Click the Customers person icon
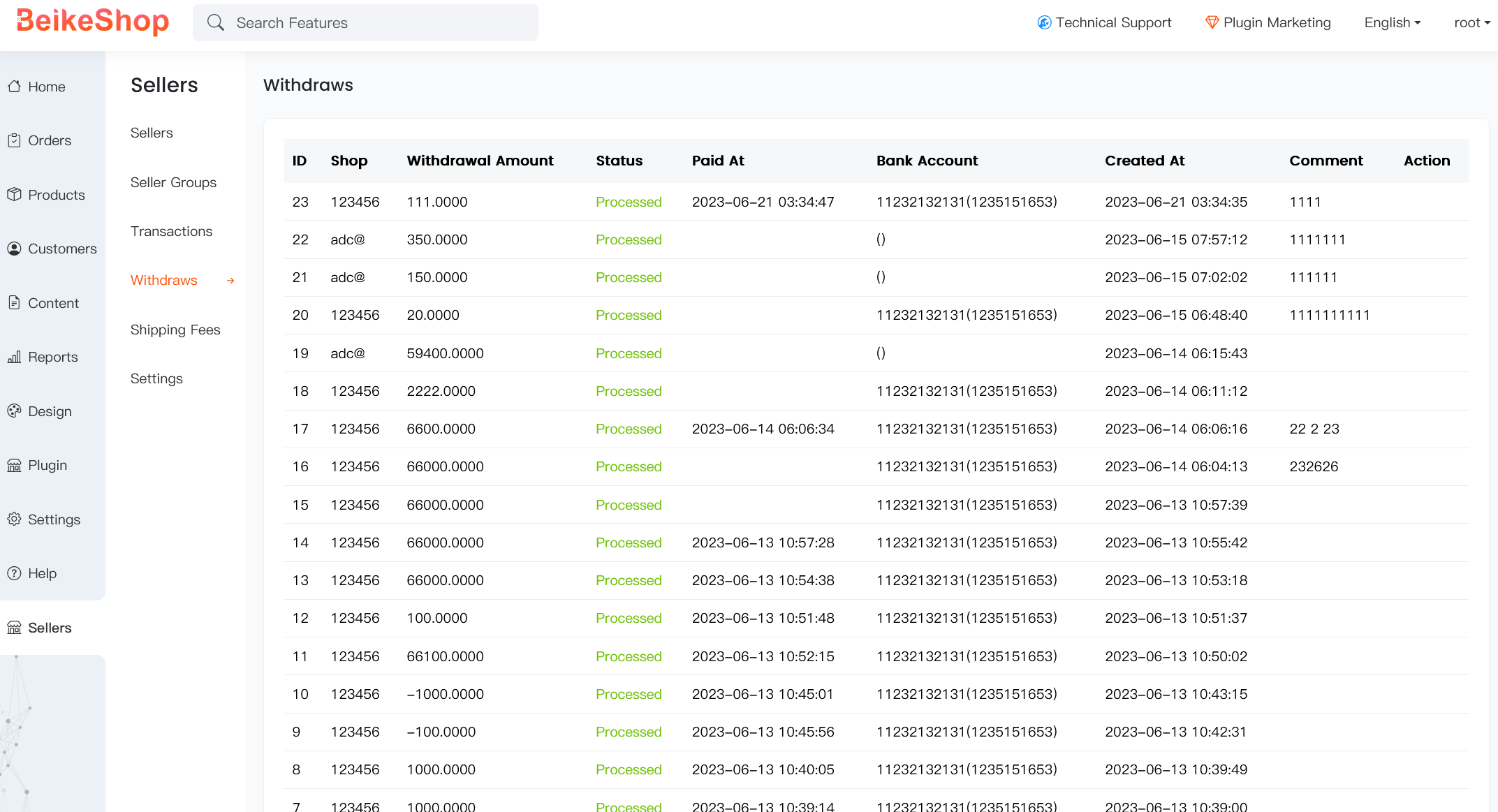Viewport: 1498px width, 812px height. point(14,249)
